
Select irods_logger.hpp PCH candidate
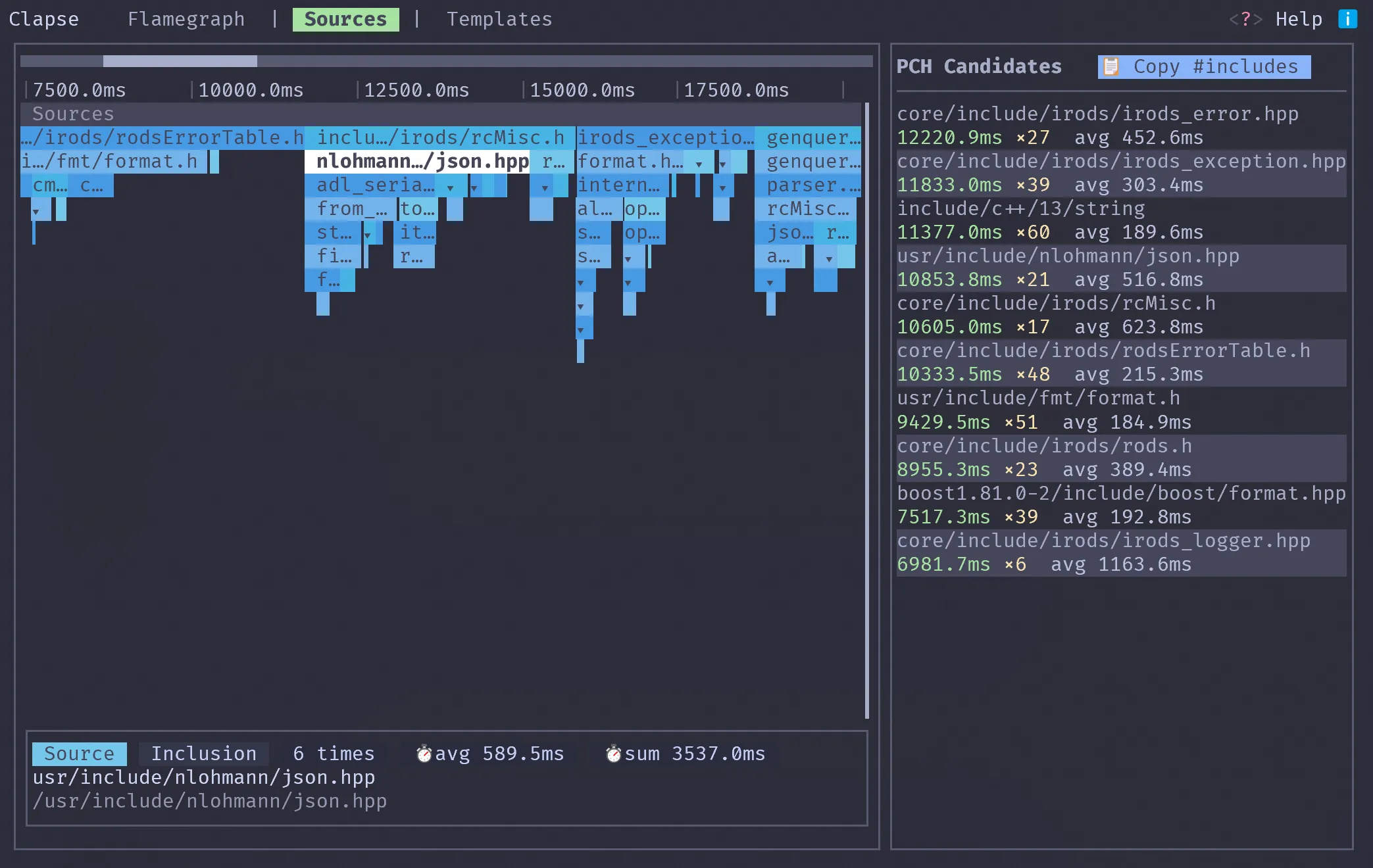click(x=1121, y=552)
